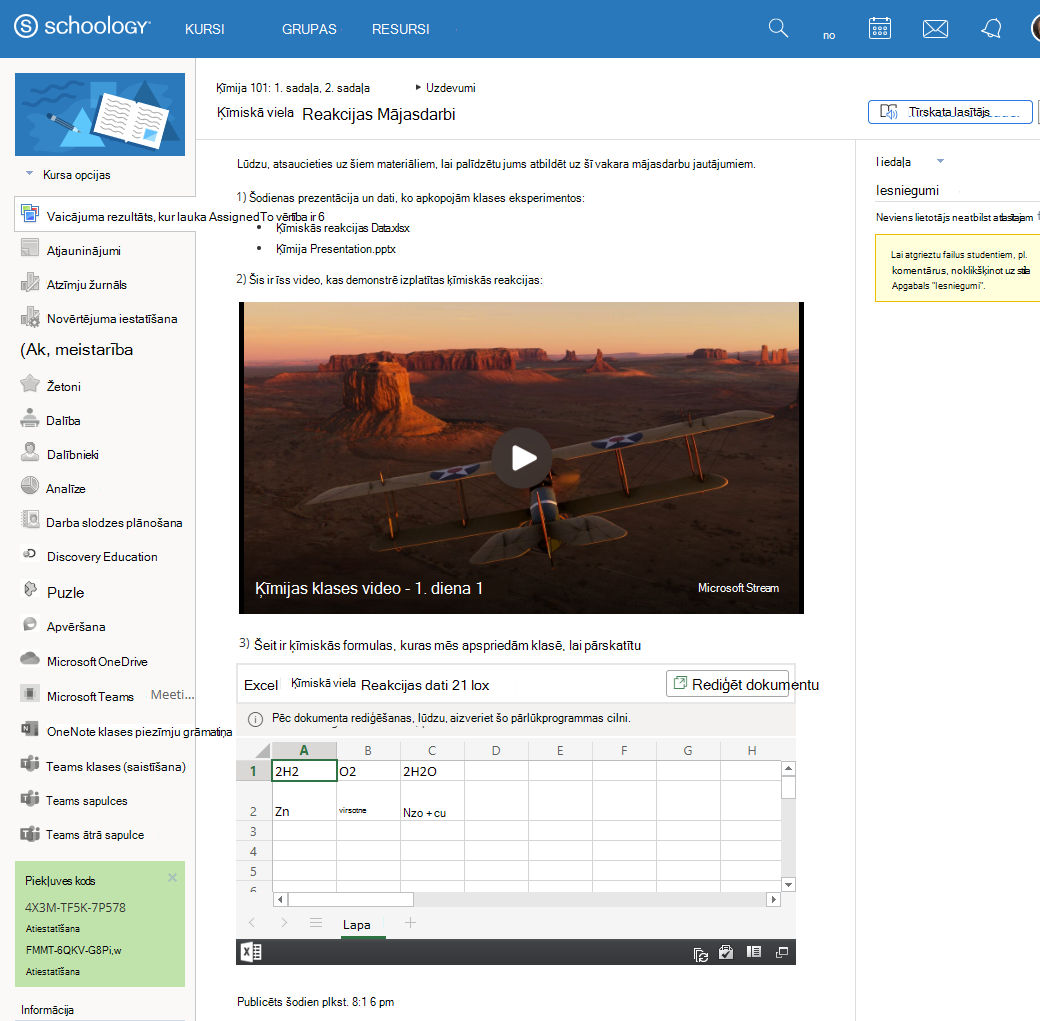Image resolution: width=1040 pixels, height=1021 pixels.
Task: Open Dalība attendance icon
Action: [x=30, y=418]
